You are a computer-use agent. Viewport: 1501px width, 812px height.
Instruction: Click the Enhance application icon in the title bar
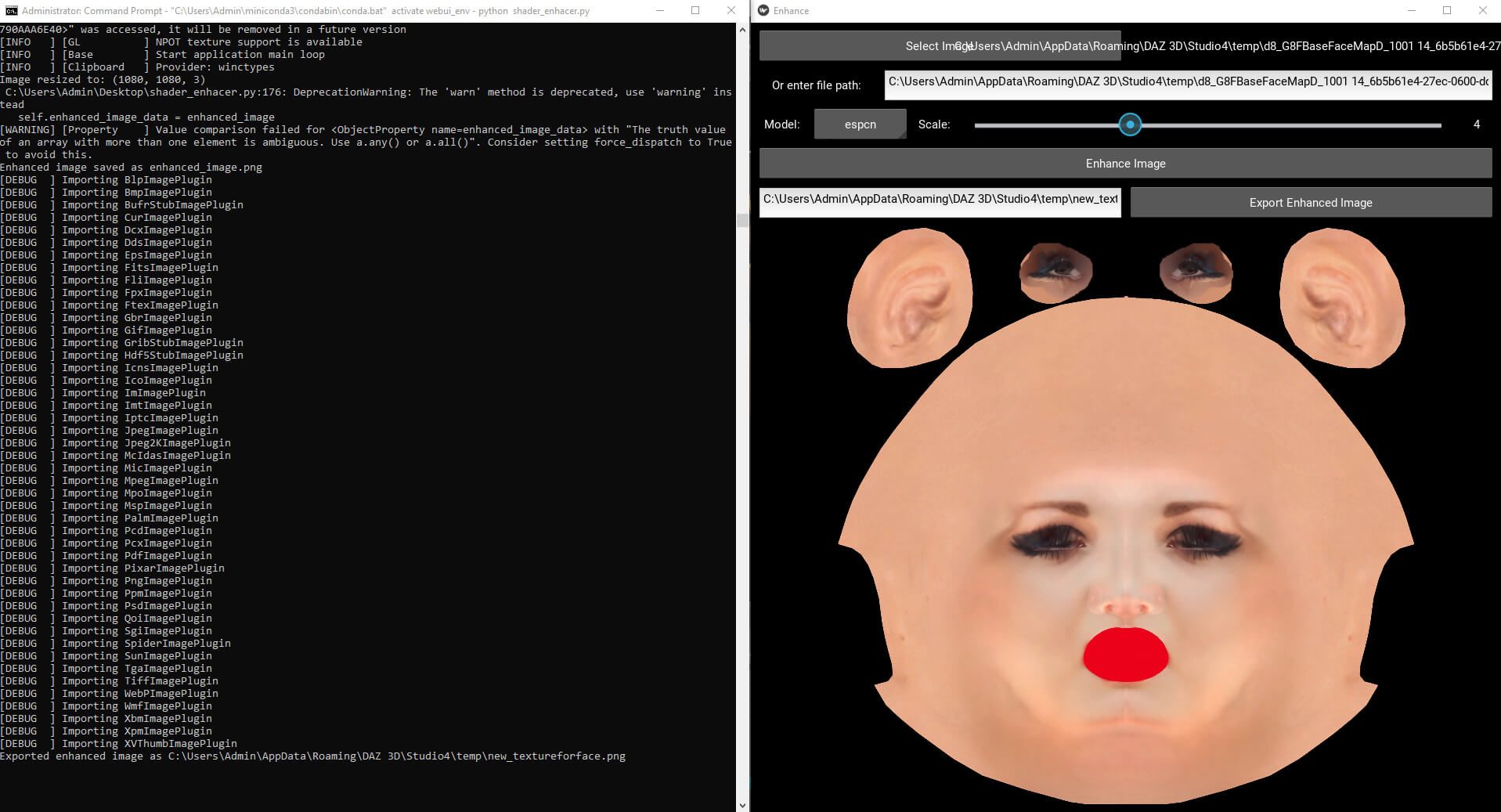click(x=763, y=10)
